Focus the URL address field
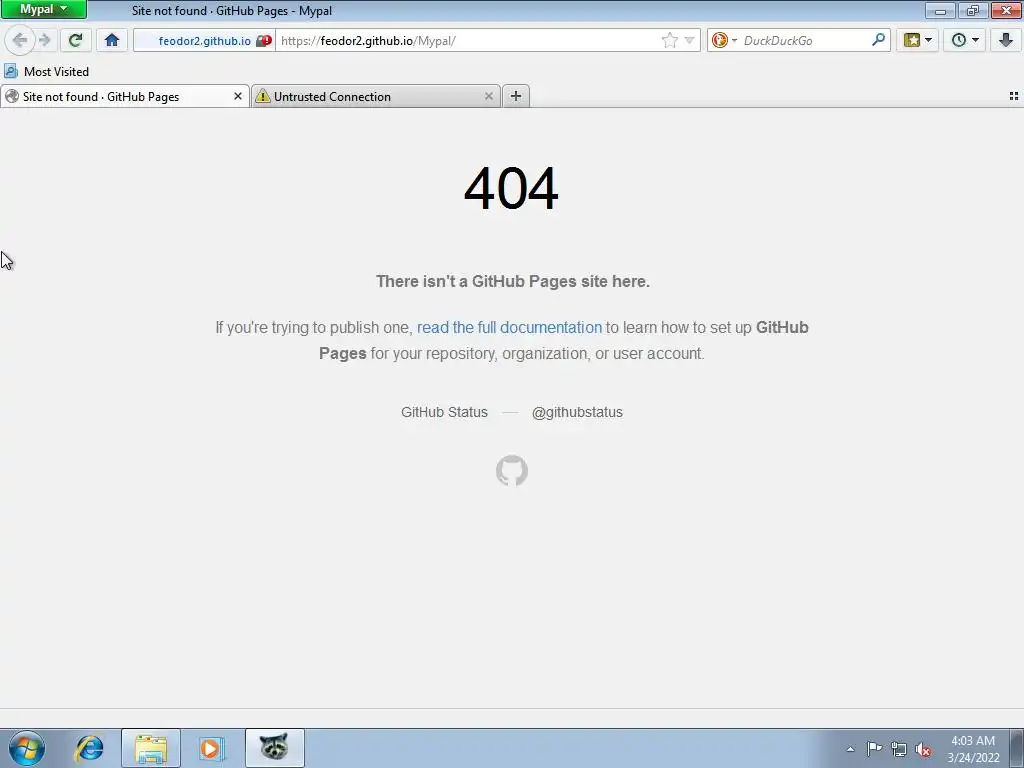This screenshot has height=768, width=1024. [x=467, y=40]
